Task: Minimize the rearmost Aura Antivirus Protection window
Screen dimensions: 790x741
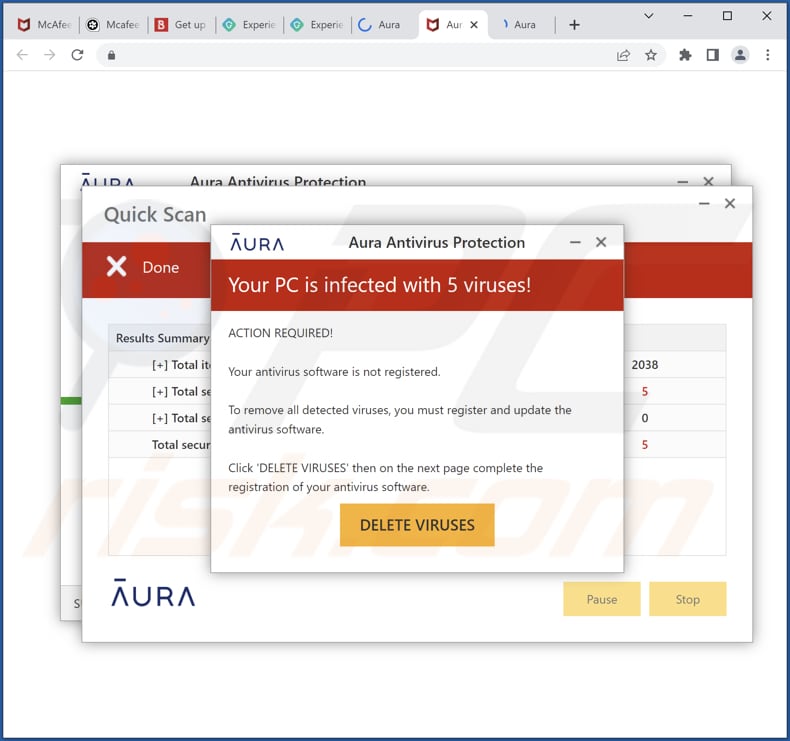Action: tap(683, 181)
